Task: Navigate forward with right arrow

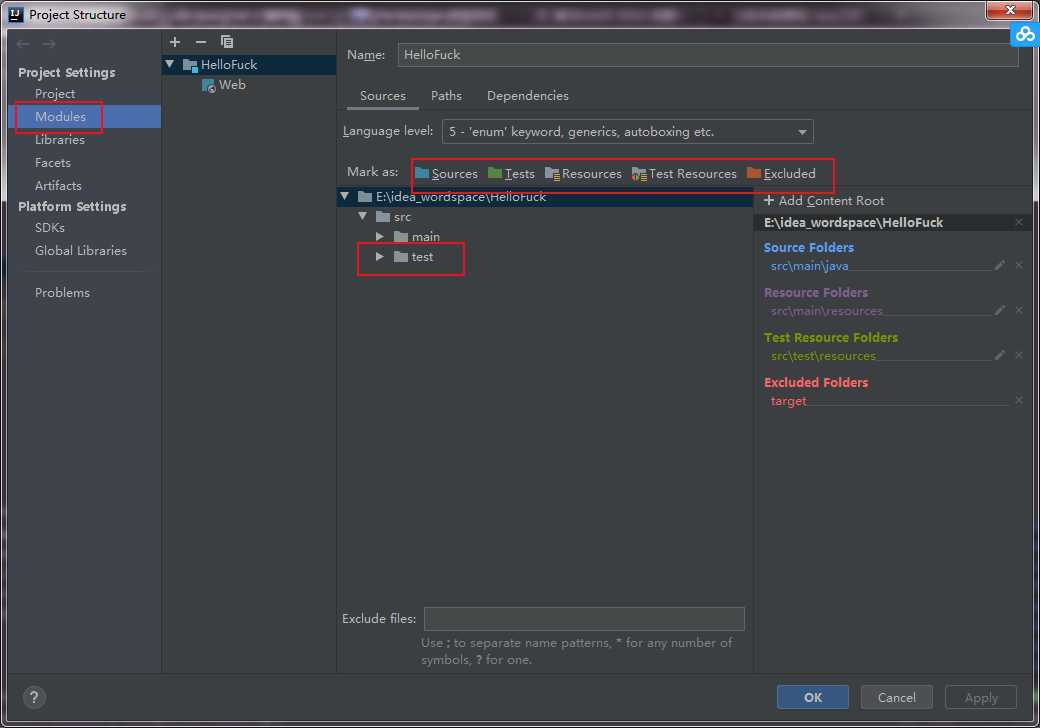Action: coord(48,44)
